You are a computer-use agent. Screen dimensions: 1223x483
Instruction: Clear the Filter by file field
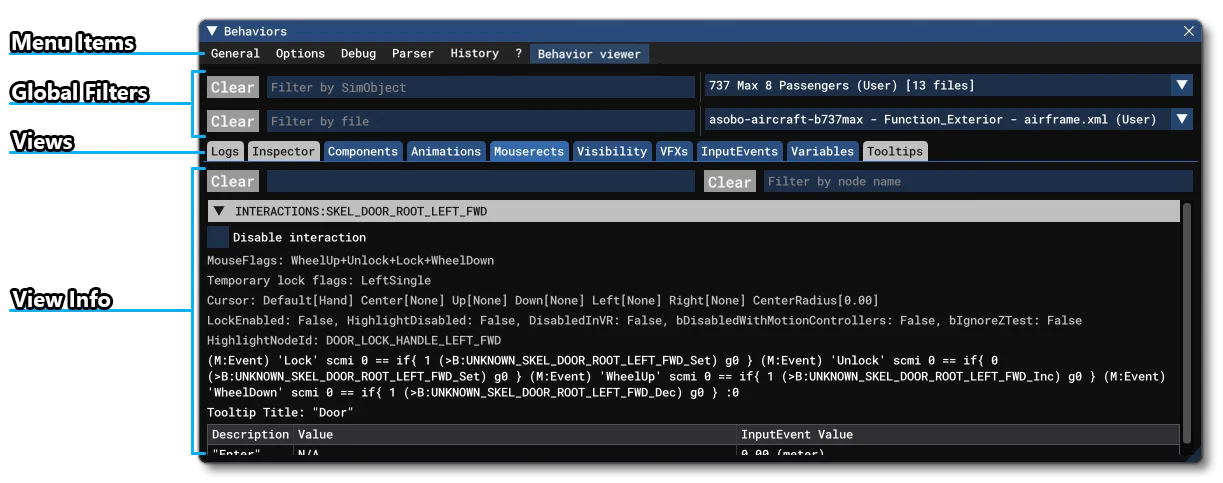click(x=232, y=121)
